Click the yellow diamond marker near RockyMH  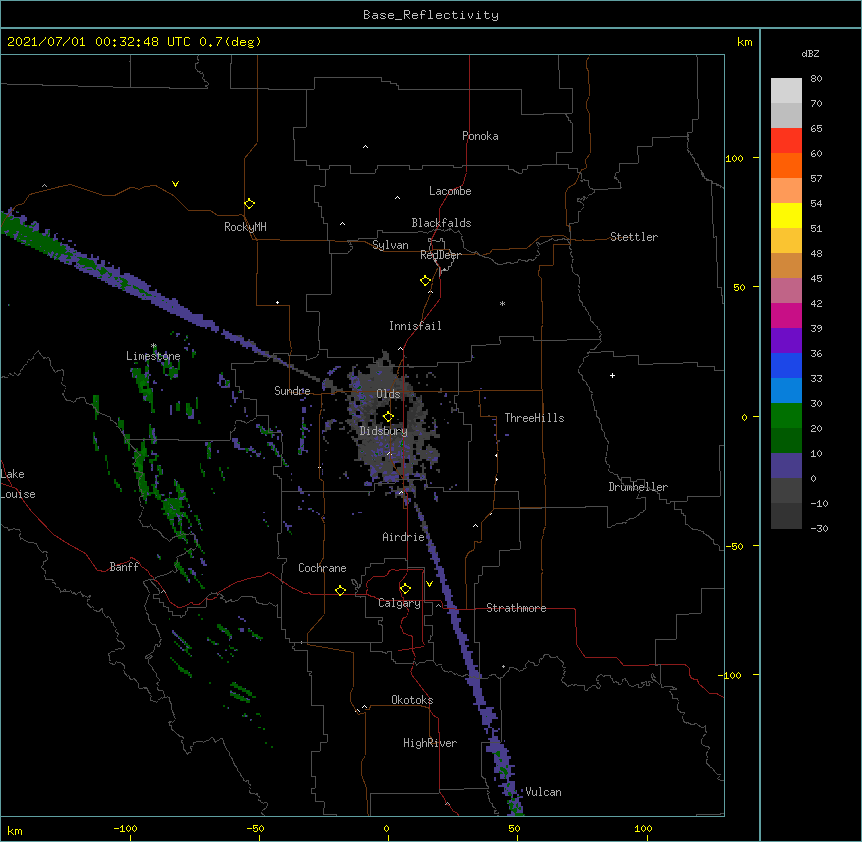pyautogui.click(x=249, y=204)
